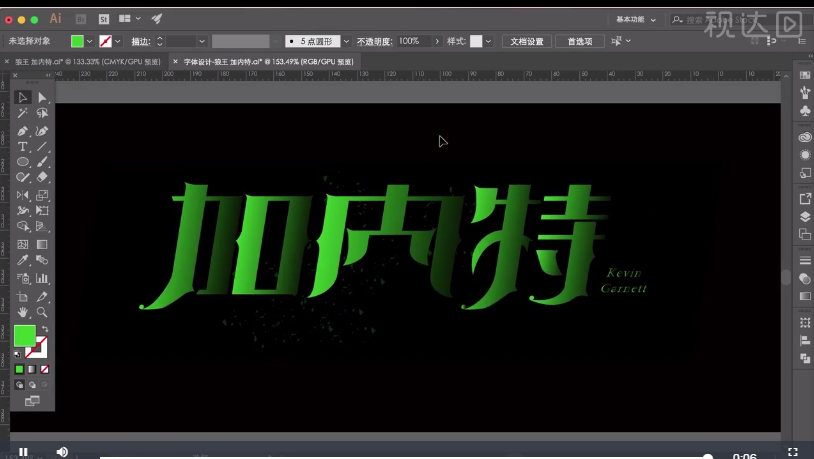This screenshot has width=814, height=459.
Task: Choose the Lasso tool
Action: (42, 113)
